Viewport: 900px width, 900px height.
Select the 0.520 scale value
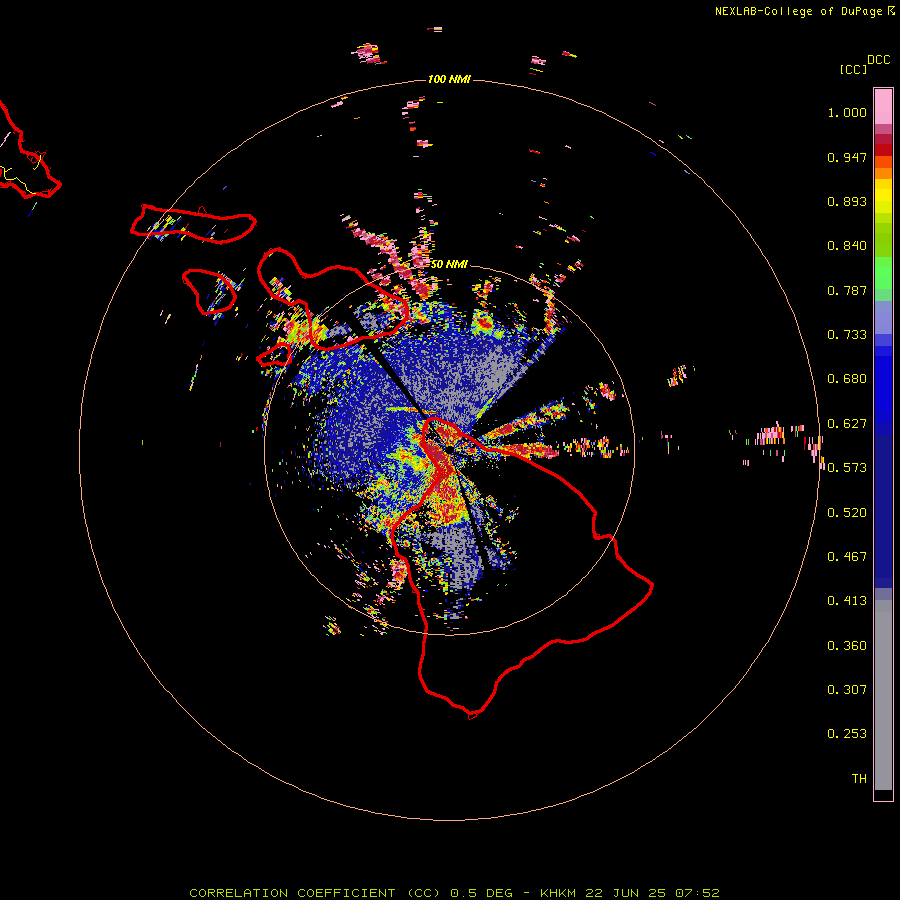coord(847,513)
